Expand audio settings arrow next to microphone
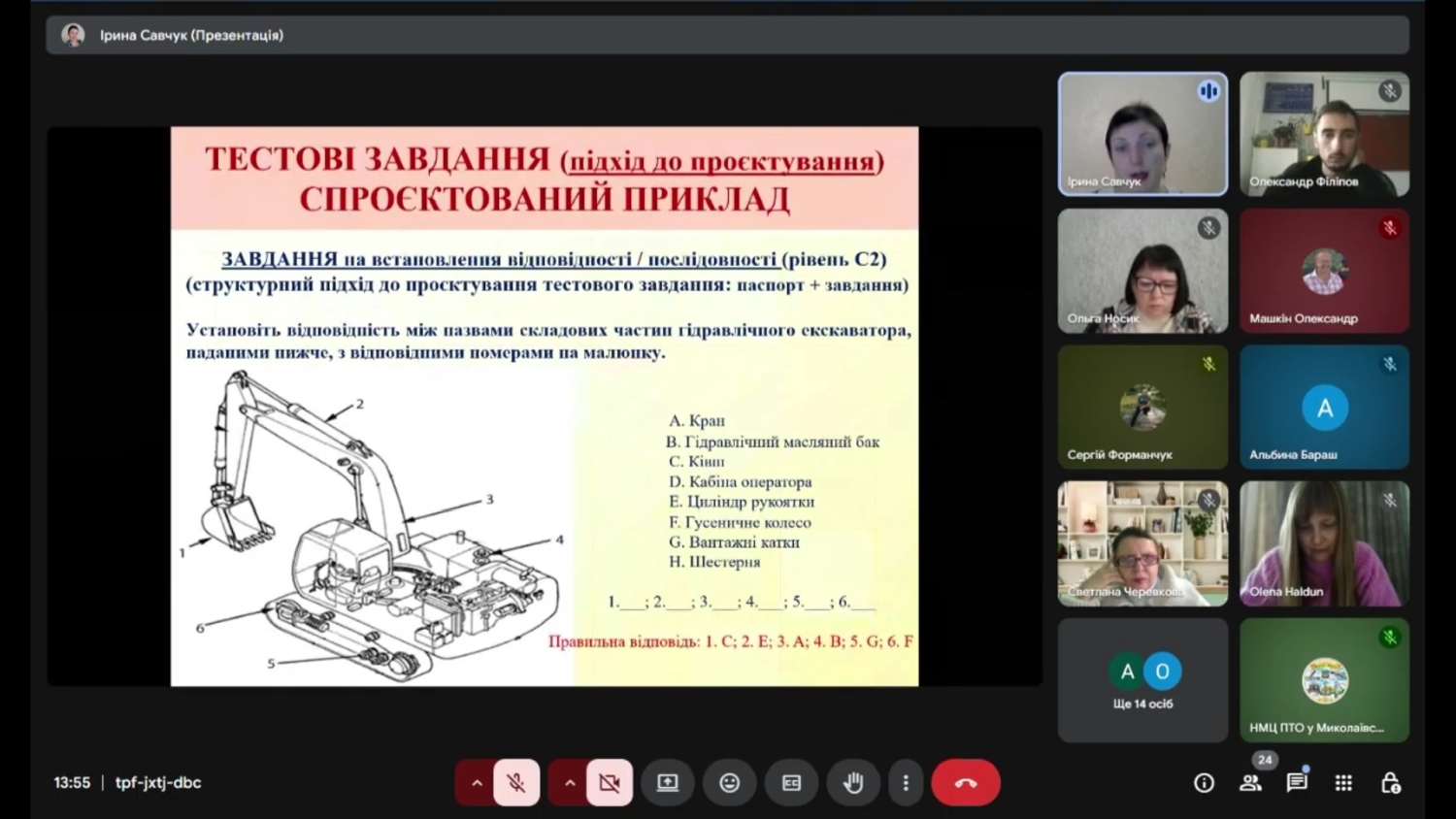This screenshot has height=819, width=1456. [476, 783]
